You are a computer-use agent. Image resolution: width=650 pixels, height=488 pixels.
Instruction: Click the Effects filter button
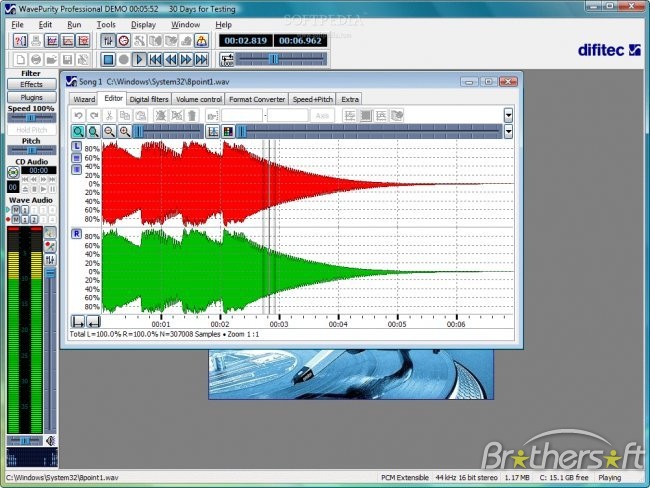[32, 84]
